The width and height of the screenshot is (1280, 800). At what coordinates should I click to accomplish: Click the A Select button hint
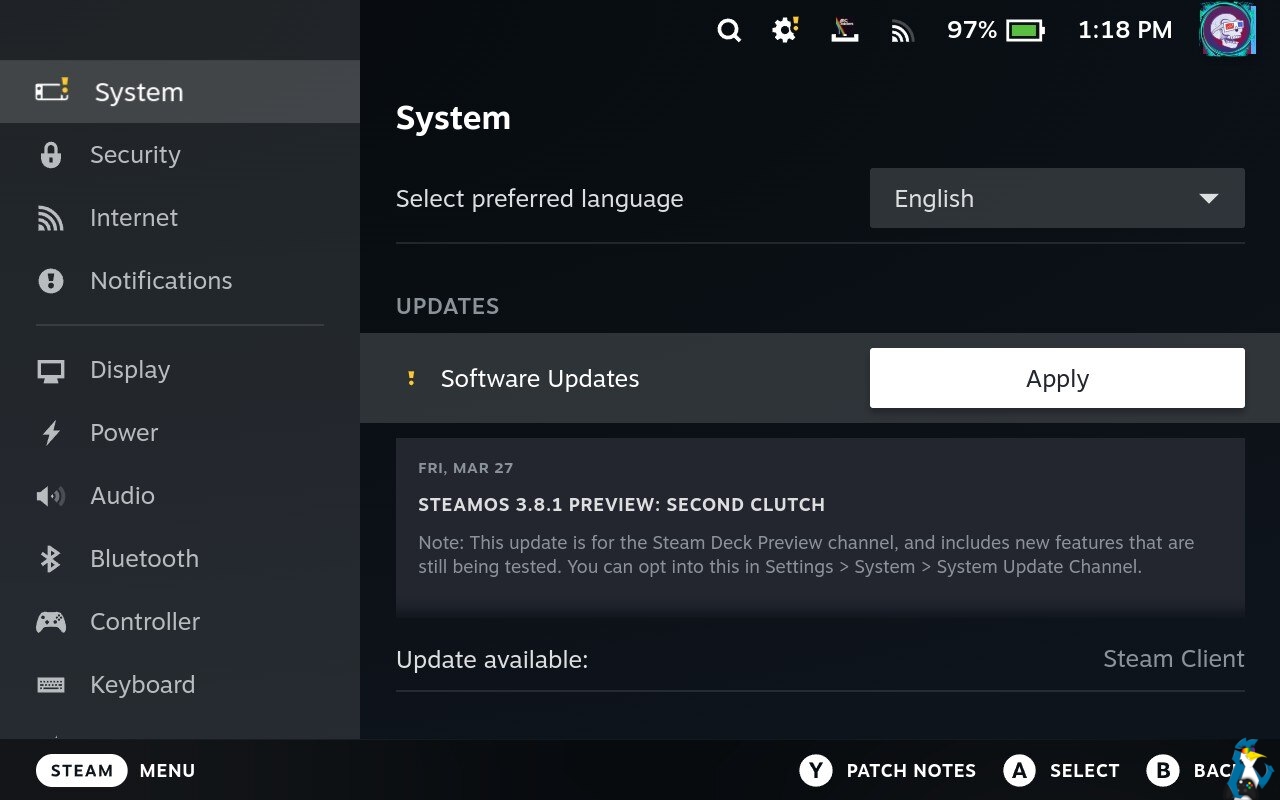point(1062,770)
